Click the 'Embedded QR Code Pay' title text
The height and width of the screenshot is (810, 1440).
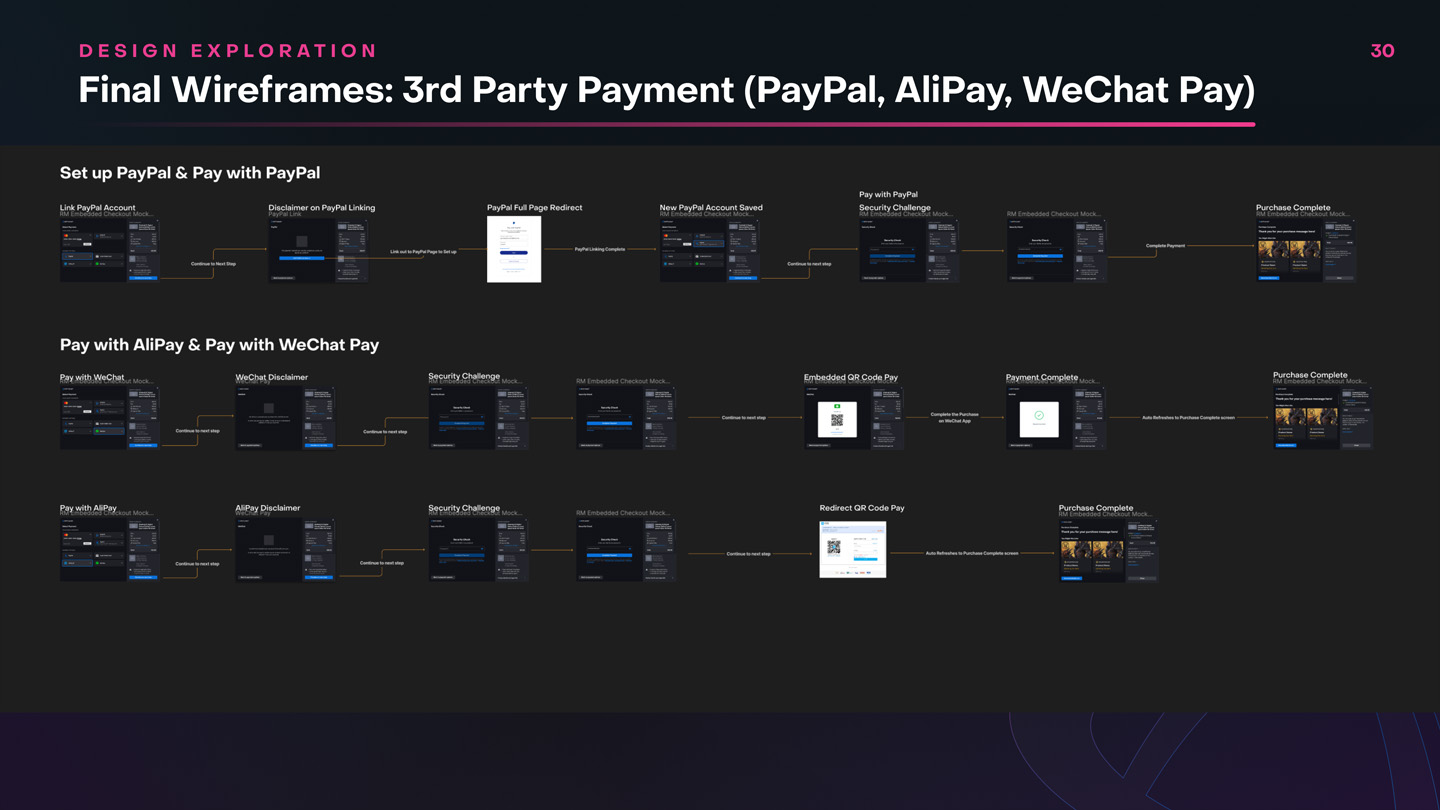(851, 377)
